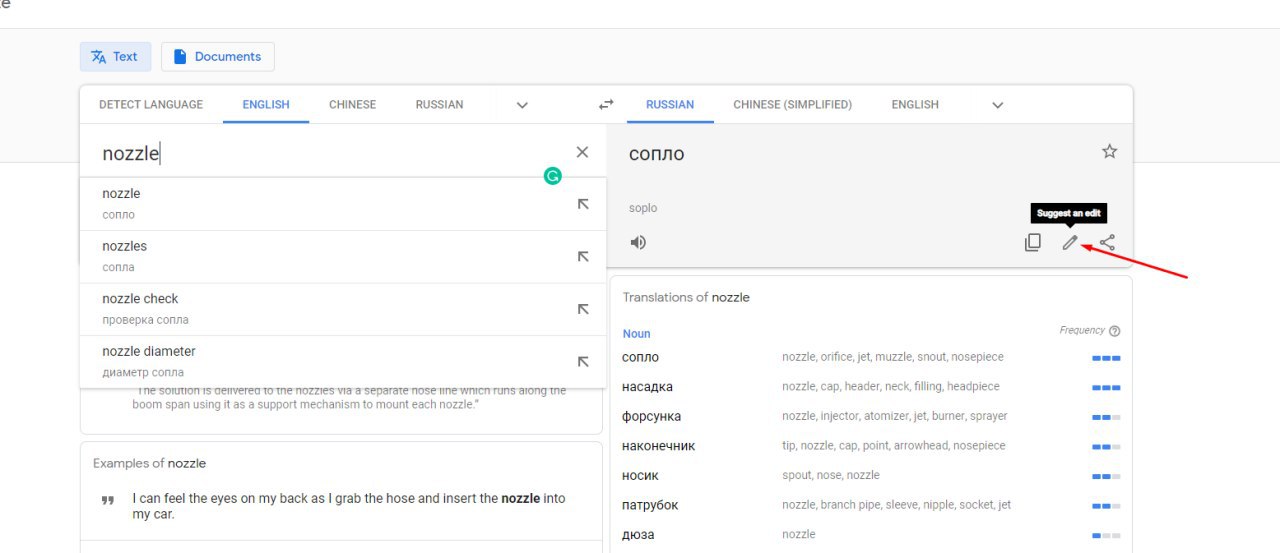Viewport: 1280px width, 553px height.
Task: Share the translation
Action: tap(1107, 242)
